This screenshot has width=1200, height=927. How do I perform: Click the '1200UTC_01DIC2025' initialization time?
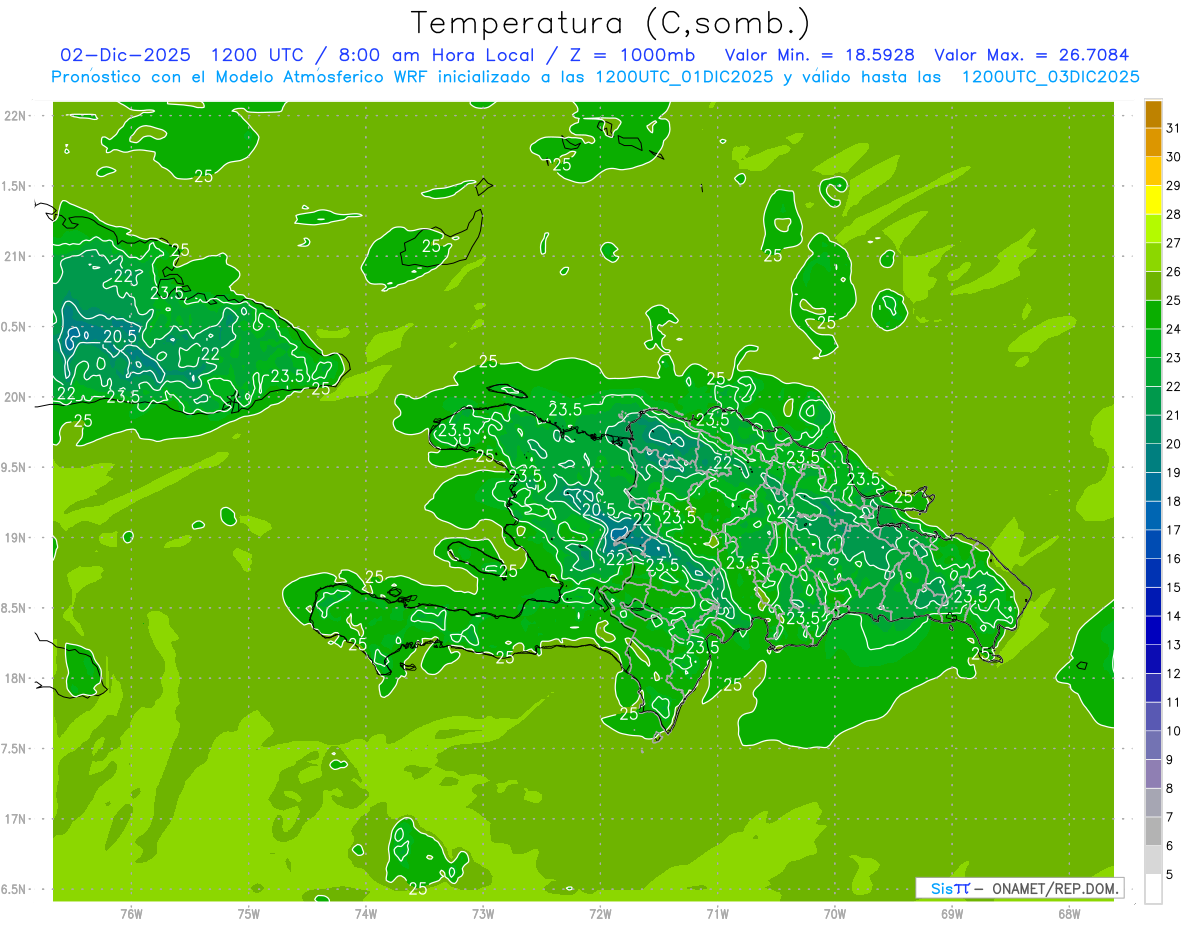coord(684,77)
